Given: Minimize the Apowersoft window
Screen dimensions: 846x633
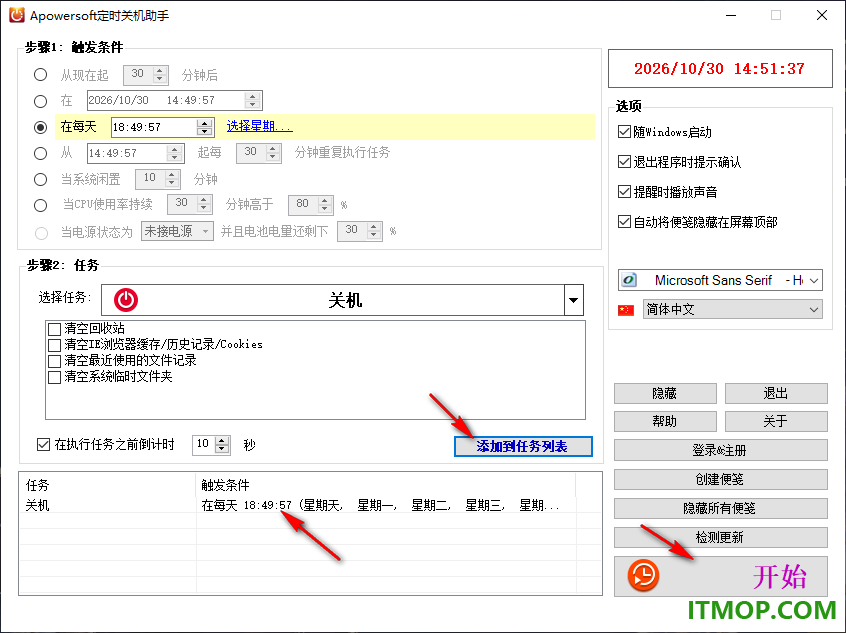Looking at the screenshot, I should pos(731,15).
